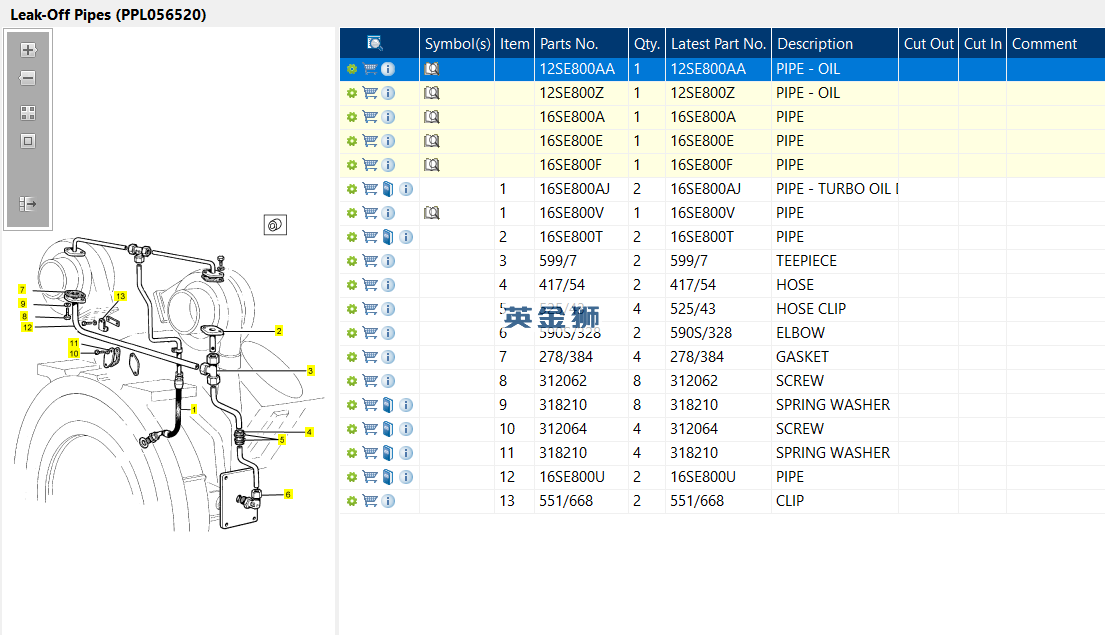
Task: Click callout number 13 in the diagram
Action: pos(120,296)
